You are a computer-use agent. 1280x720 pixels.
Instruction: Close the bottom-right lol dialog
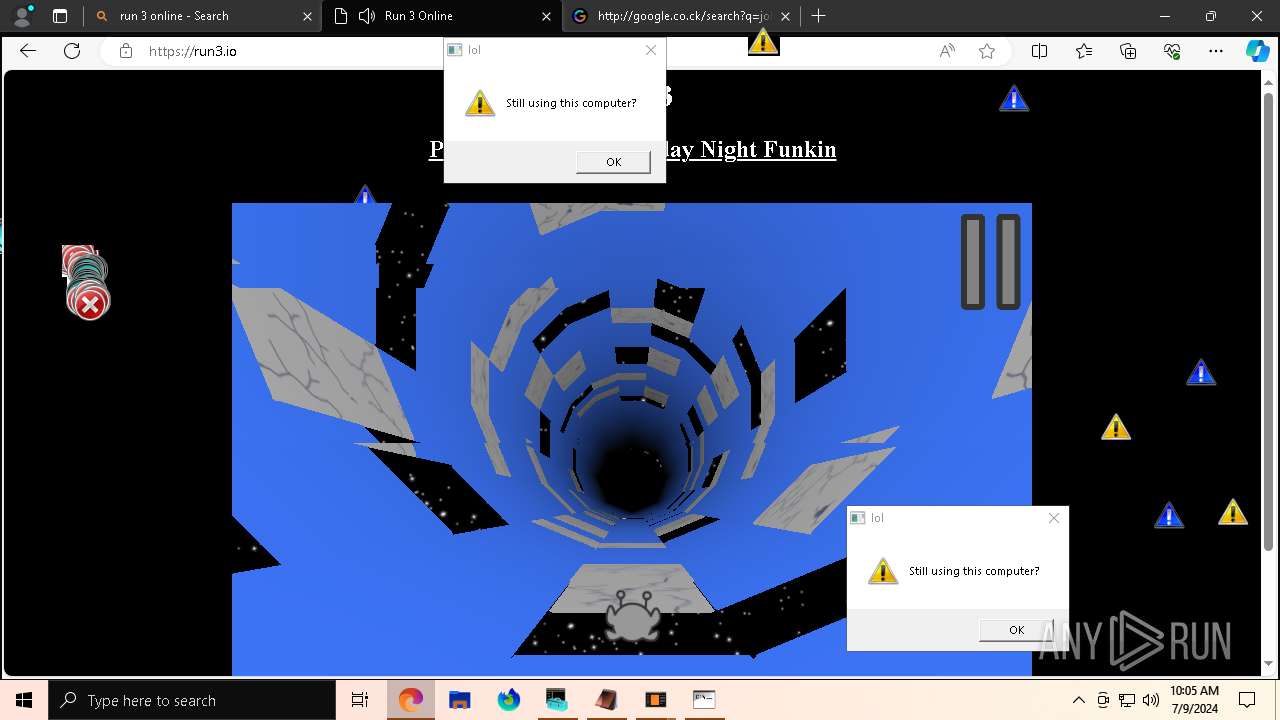(1054, 518)
